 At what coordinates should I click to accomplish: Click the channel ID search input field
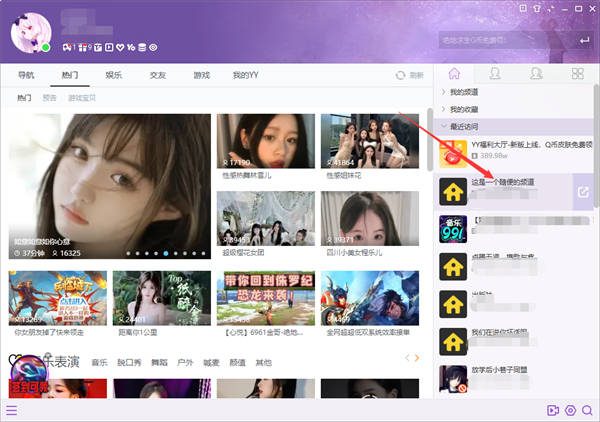point(505,40)
